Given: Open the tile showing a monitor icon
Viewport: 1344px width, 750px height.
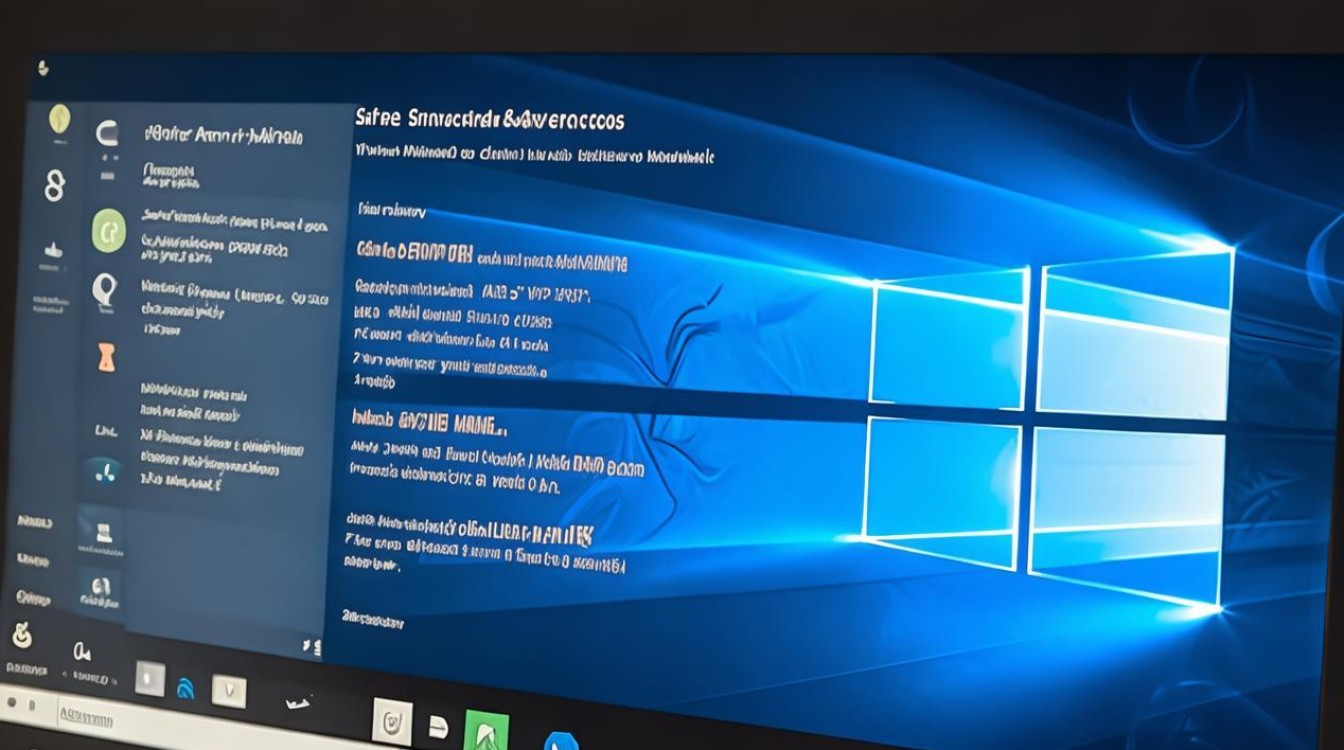Looking at the screenshot, I should click(x=102, y=533).
